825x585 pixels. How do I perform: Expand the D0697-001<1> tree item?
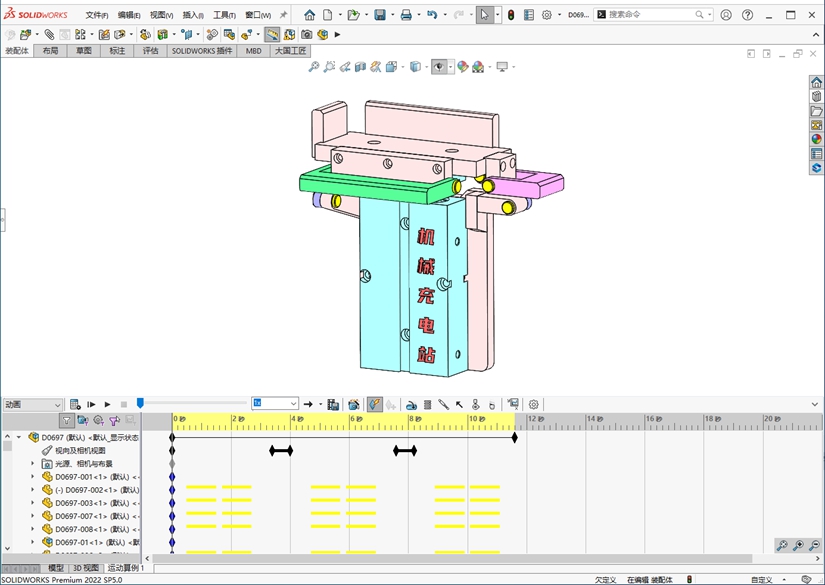click(x=33, y=477)
